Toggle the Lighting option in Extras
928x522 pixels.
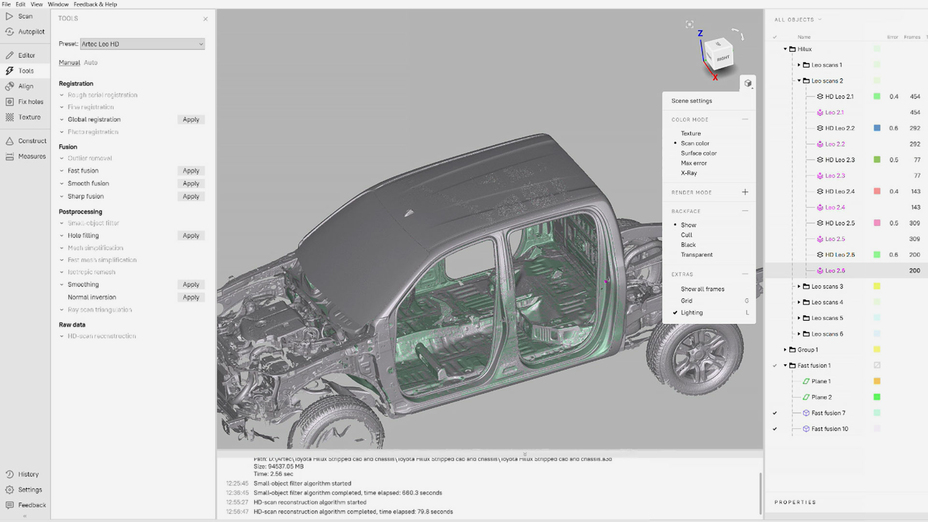(691, 313)
